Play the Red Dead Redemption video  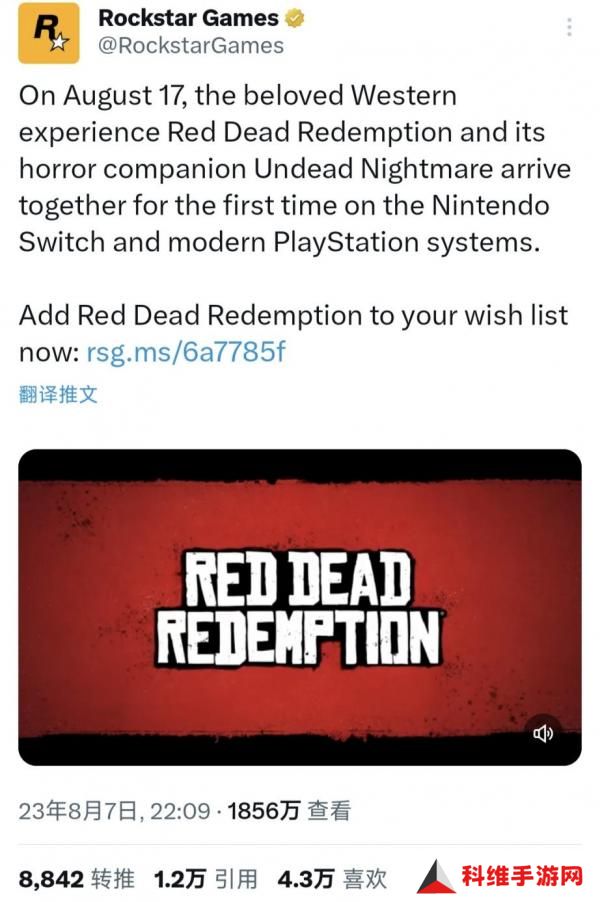point(300,607)
